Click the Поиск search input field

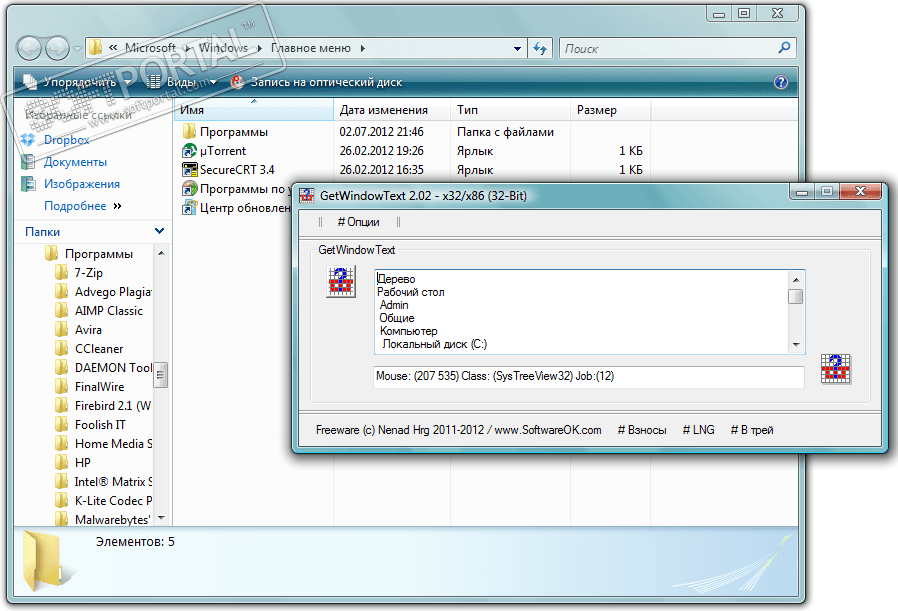pos(668,49)
